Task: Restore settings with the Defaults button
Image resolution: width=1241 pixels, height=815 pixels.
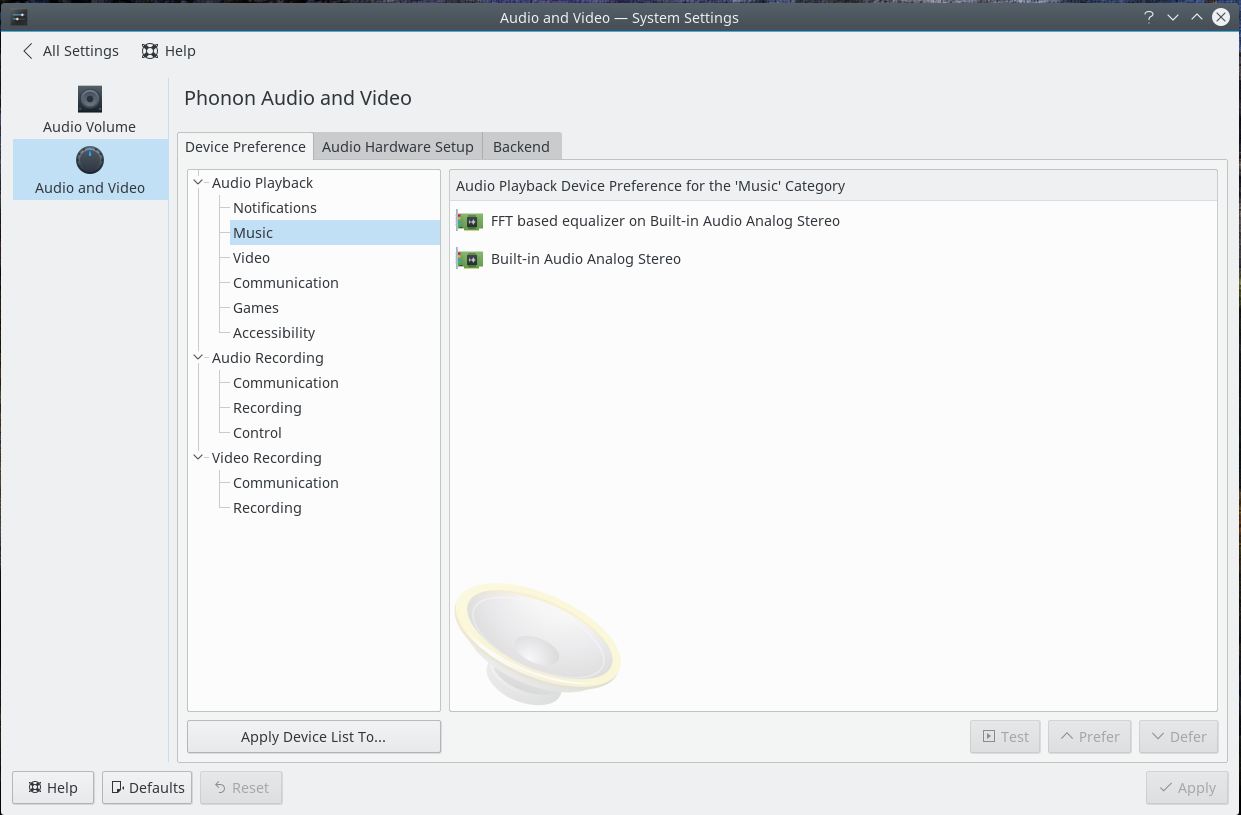Action: (x=147, y=788)
